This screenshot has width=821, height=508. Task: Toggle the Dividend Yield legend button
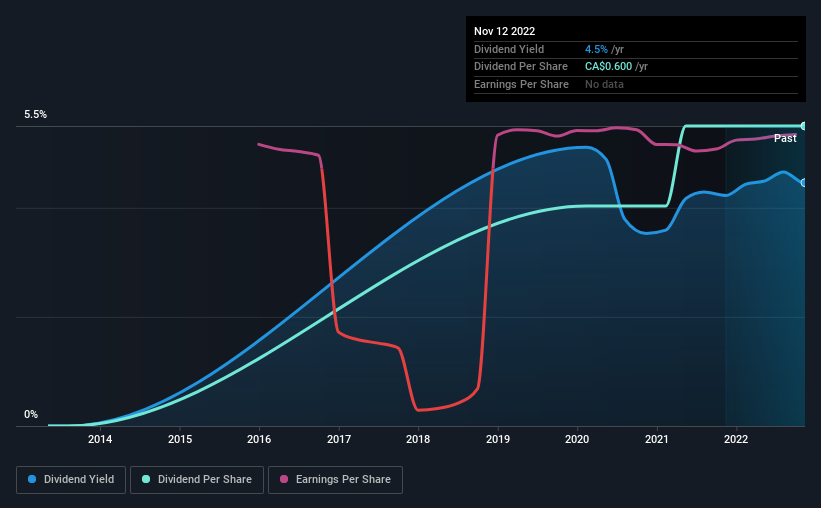pyautogui.click(x=71, y=480)
